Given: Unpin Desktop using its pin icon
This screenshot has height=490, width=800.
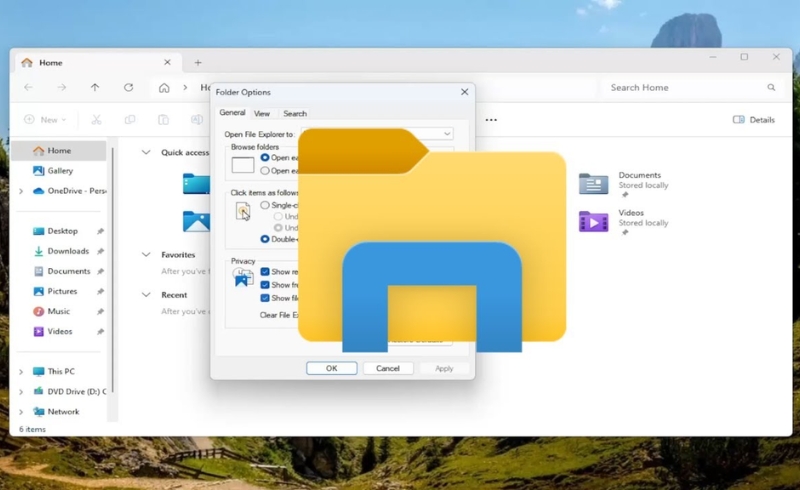Looking at the screenshot, I should (101, 231).
